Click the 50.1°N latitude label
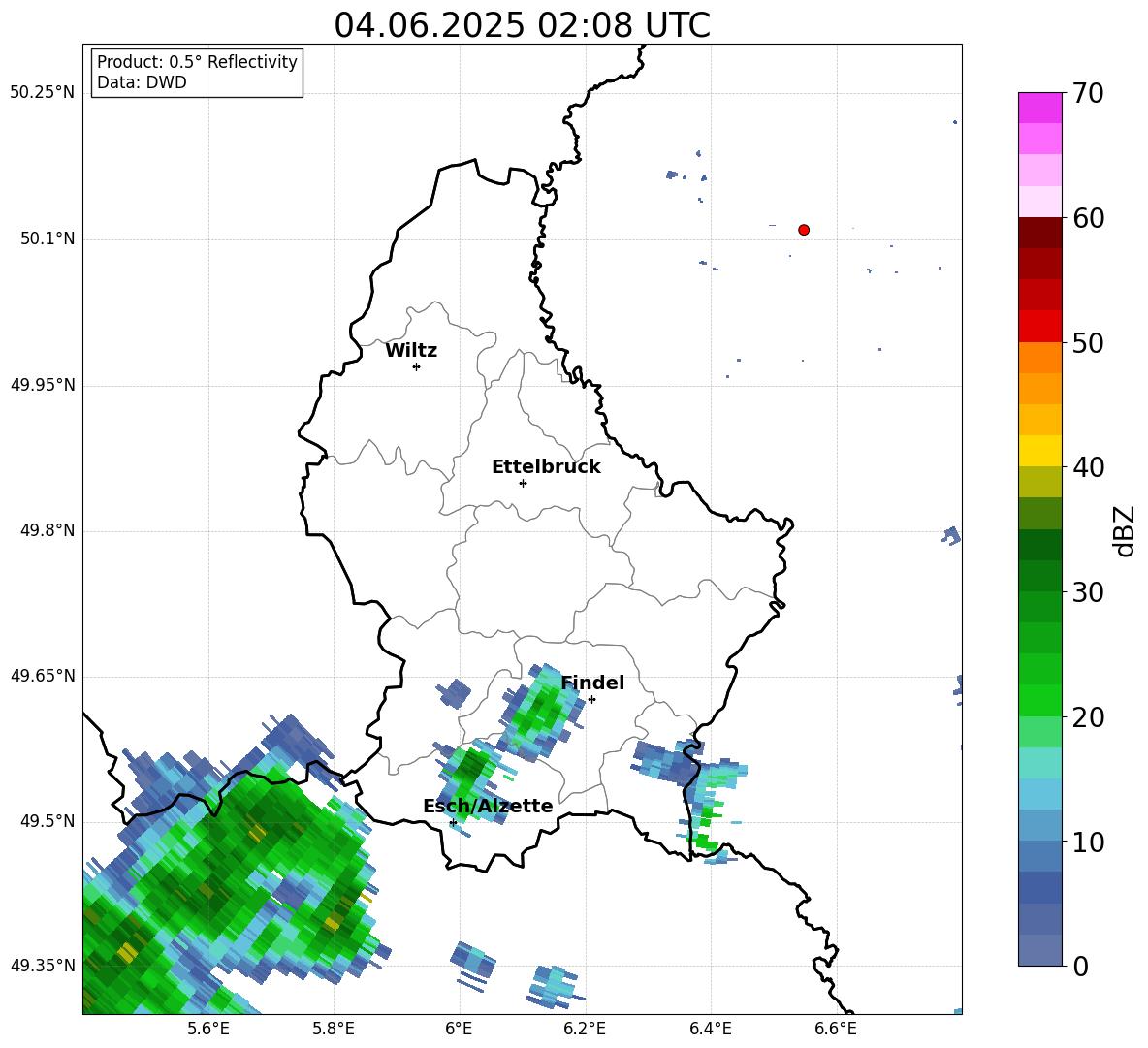Viewport: 1148px width, 1048px height. (x=48, y=239)
